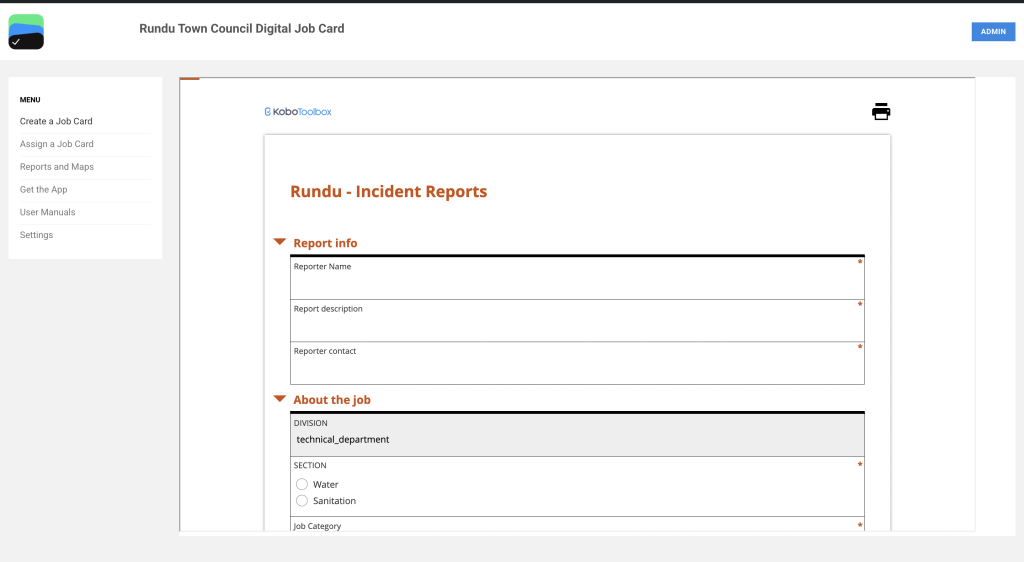The width and height of the screenshot is (1024, 562).
Task: Open Settings in the sidebar menu
Action: coord(36,235)
